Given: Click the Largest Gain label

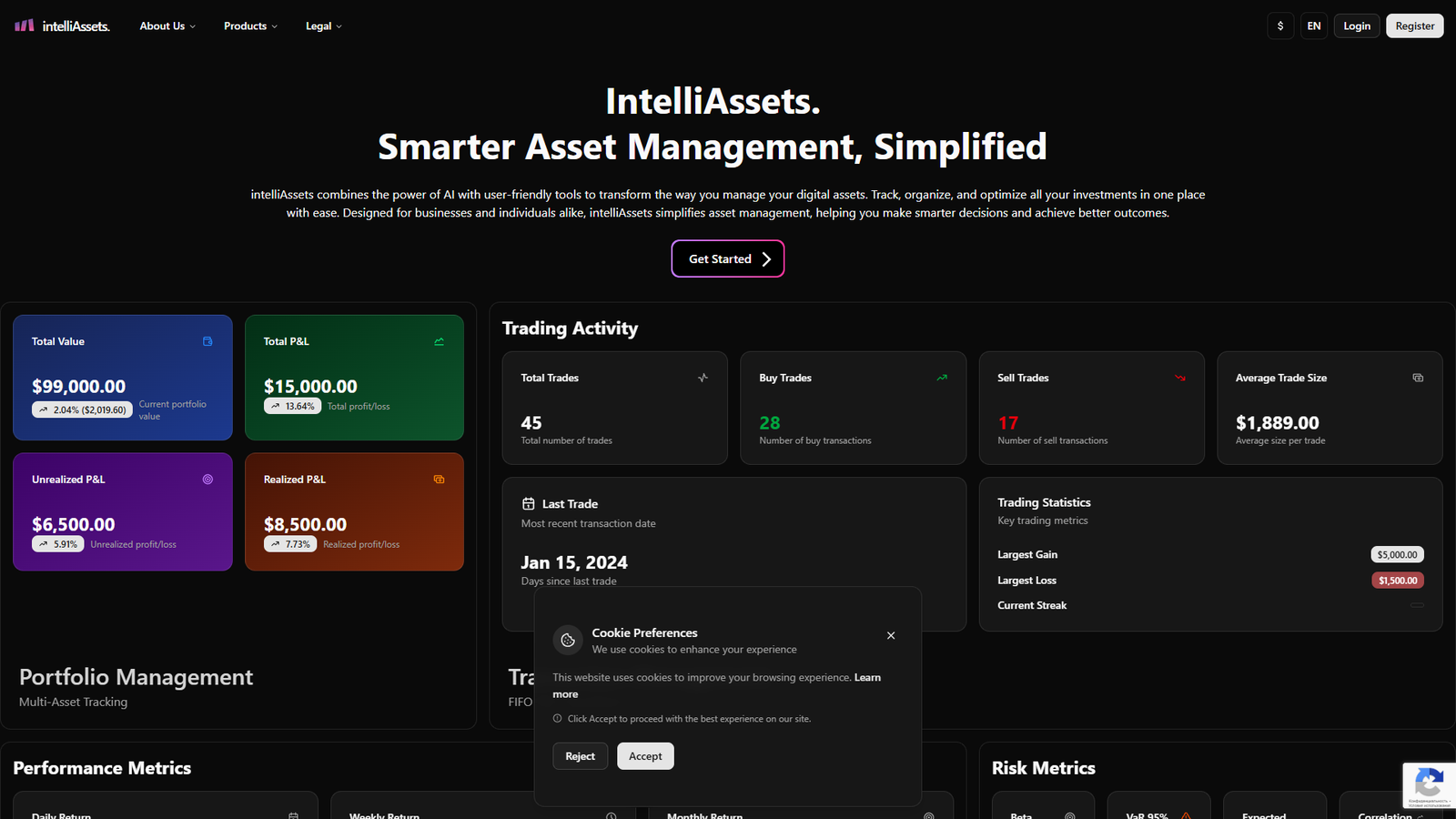Looking at the screenshot, I should 1027,554.
